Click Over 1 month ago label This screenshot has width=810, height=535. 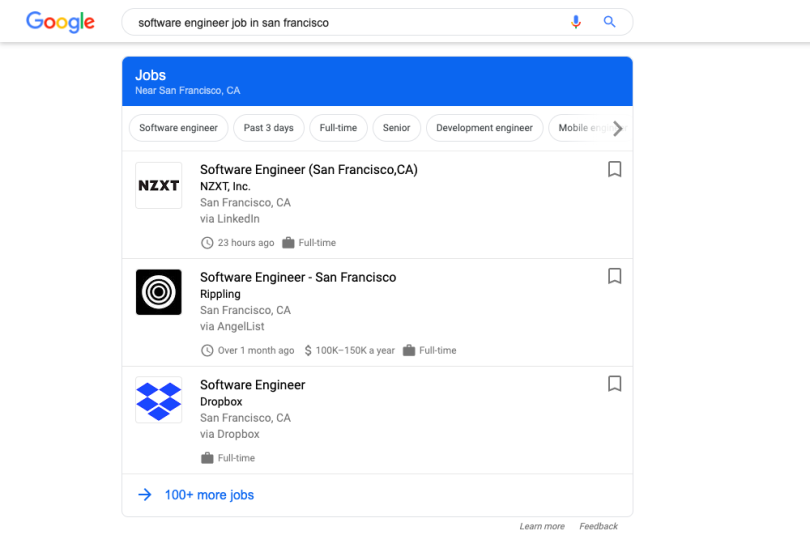coord(256,351)
